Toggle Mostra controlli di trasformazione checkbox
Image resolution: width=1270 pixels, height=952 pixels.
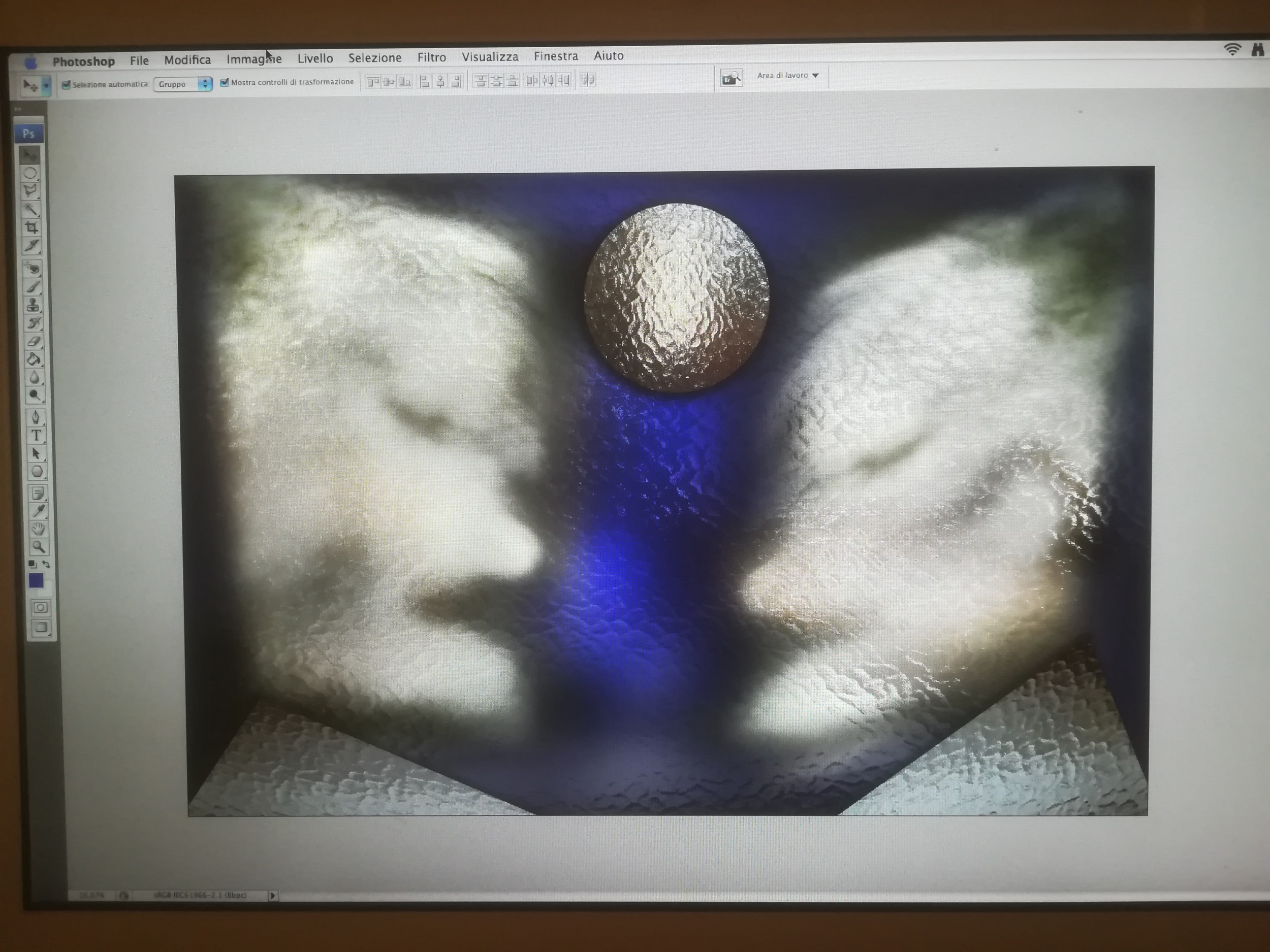pyautogui.click(x=225, y=83)
